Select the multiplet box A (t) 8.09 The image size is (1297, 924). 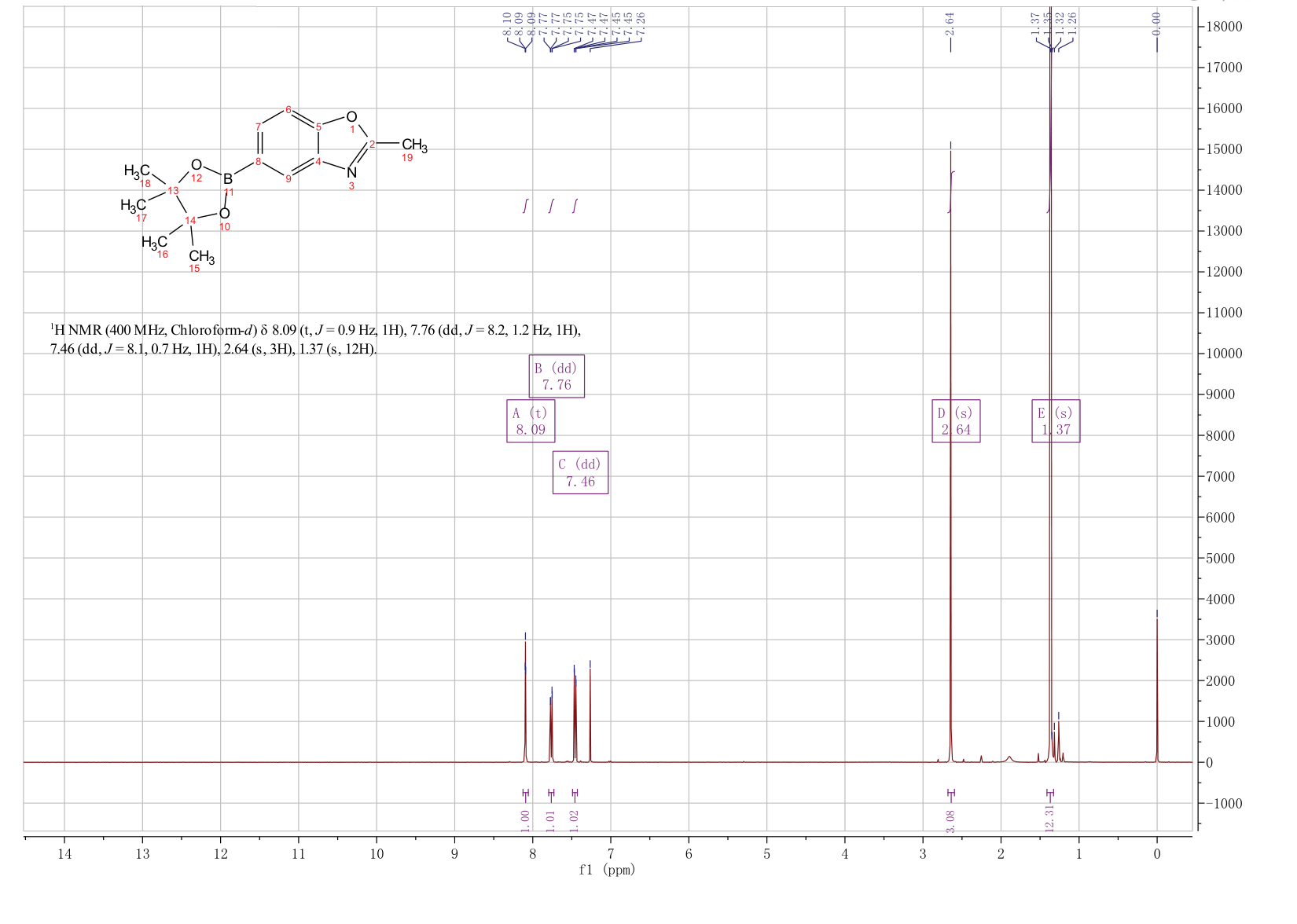point(531,421)
